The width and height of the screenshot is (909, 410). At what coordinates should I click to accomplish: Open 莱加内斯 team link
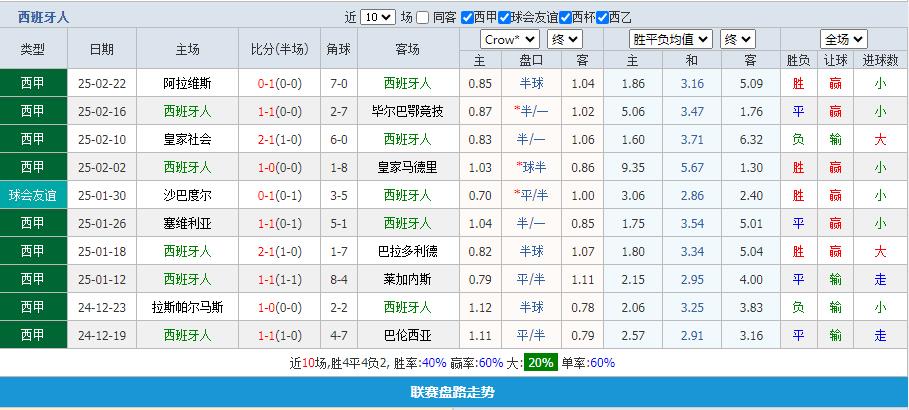(x=408, y=280)
